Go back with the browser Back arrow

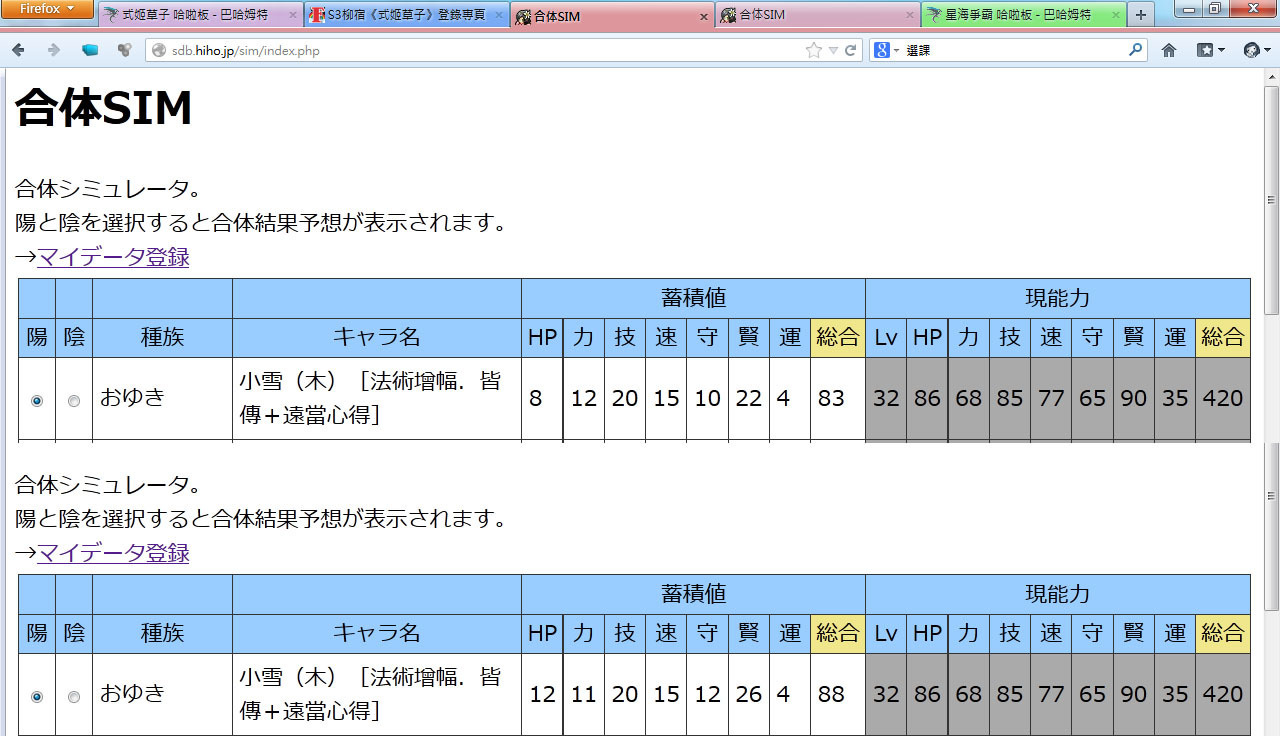coord(19,50)
